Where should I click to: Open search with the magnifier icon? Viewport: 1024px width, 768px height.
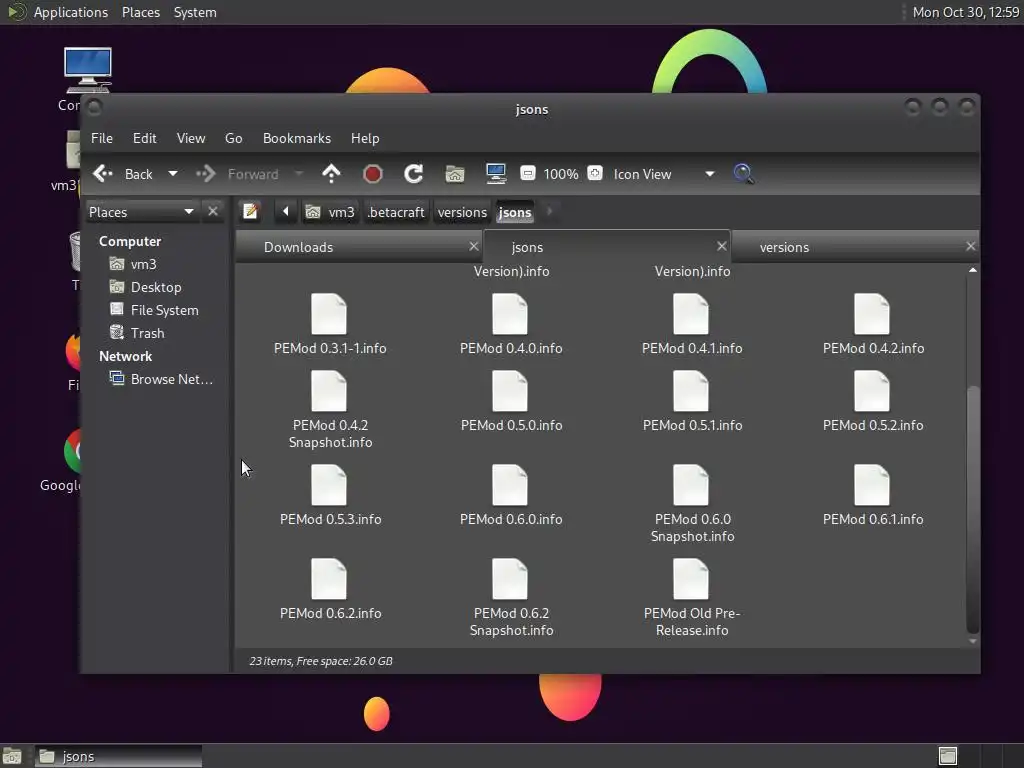pyautogui.click(x=743, y=174)
